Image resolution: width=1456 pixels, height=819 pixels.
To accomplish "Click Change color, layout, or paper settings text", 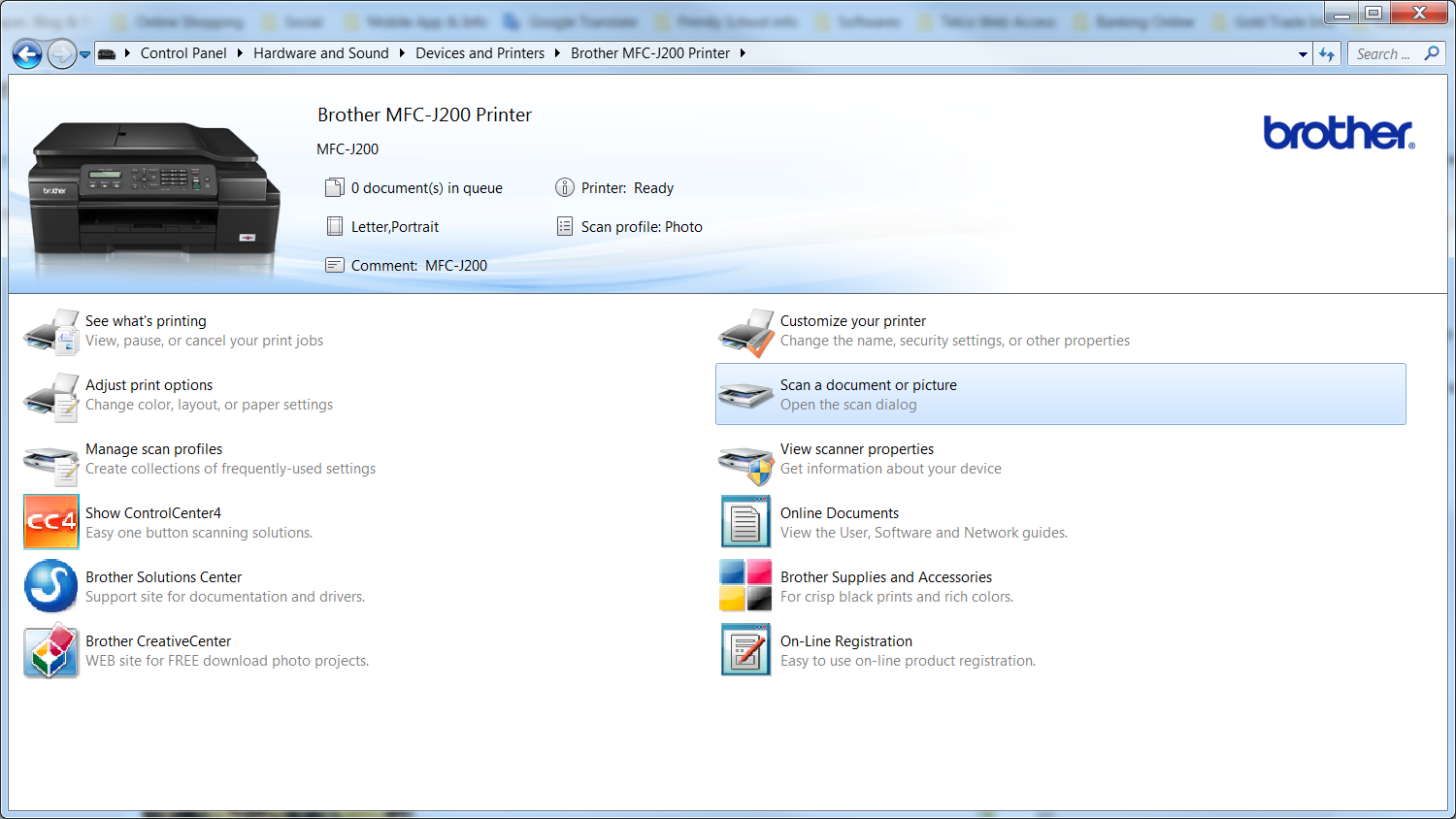I will 209,405.
